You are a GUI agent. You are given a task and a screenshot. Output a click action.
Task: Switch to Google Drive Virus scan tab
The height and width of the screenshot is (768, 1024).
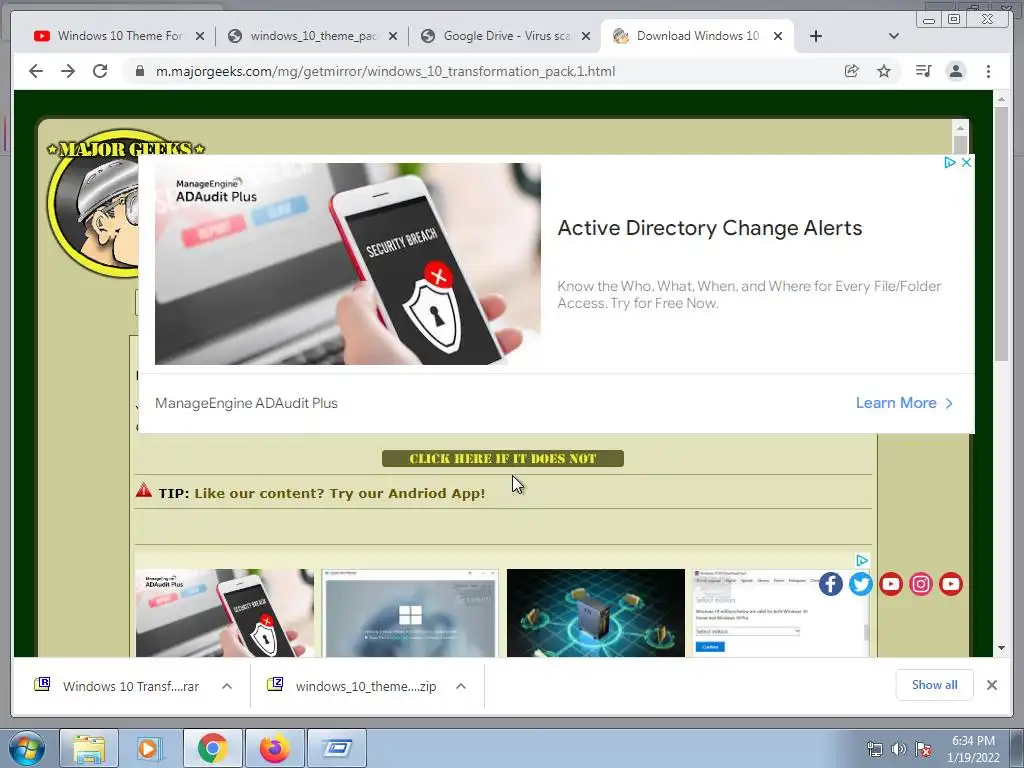pyautogui.click(x=498, y=36)
